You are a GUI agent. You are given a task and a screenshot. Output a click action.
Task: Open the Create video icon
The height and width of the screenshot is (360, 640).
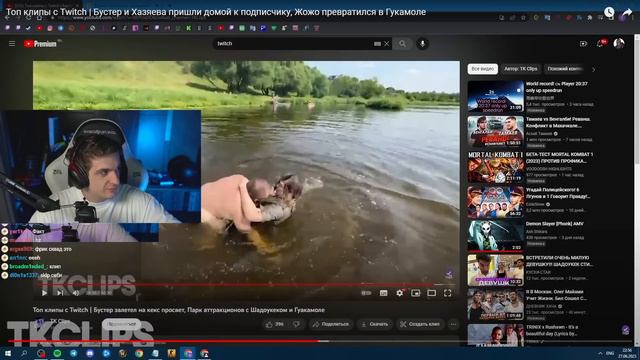(x=583, y=44)
